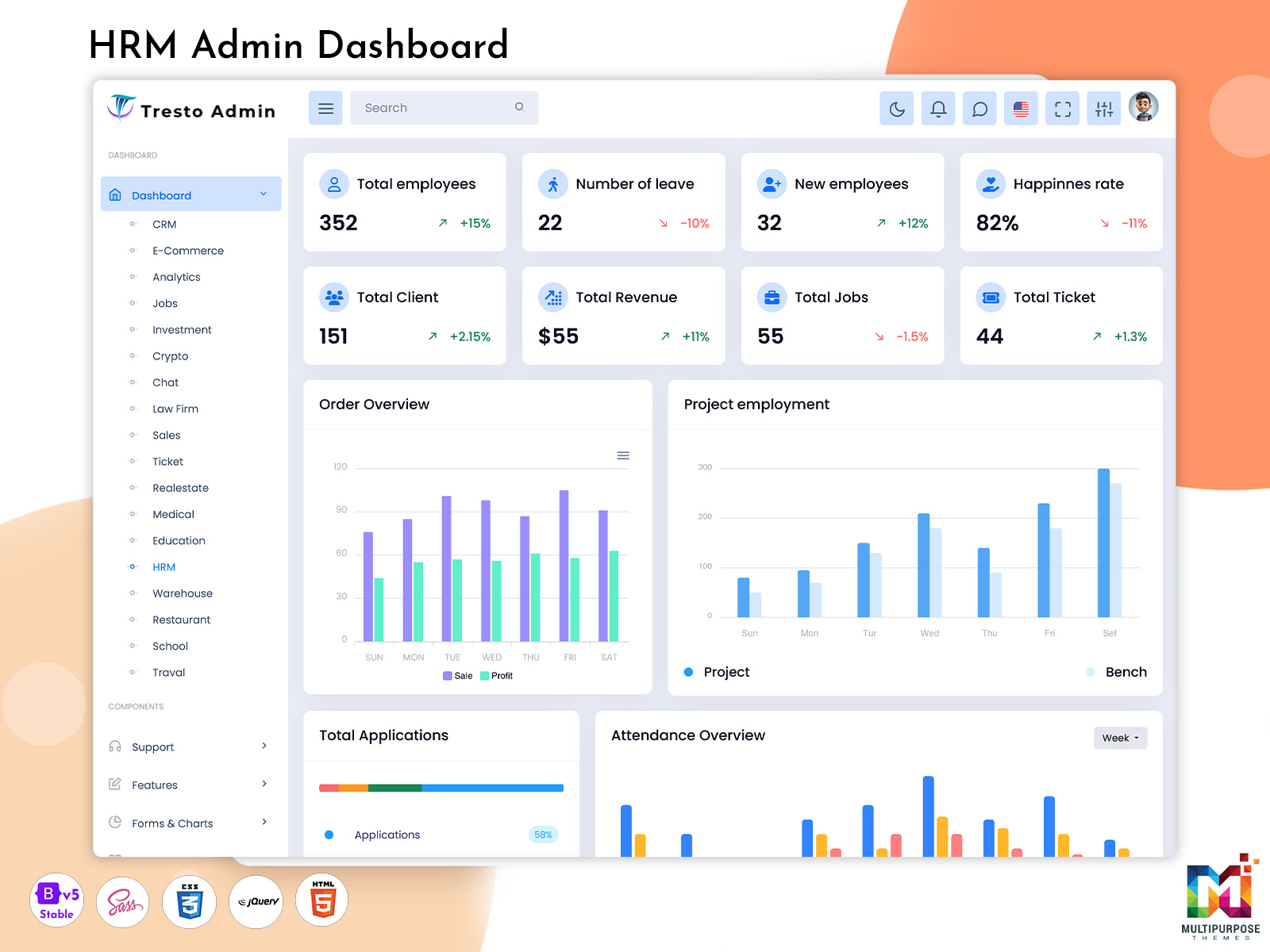This screenshot has width=1270, height=952.
Task: Open the chat messages bubble icon
Action: click(979, 109)
